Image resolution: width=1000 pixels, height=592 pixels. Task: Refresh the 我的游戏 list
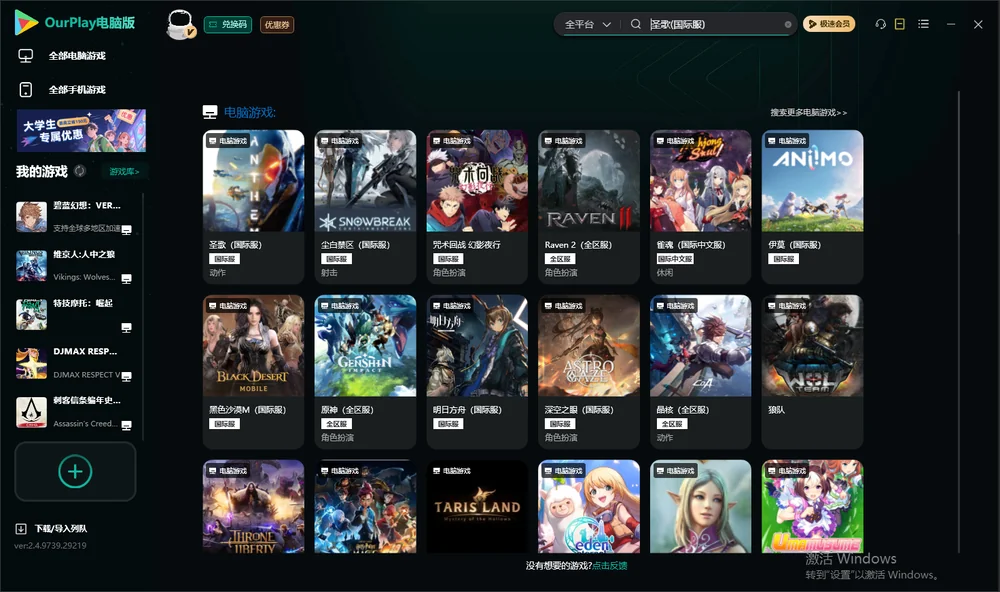click(80, 171)
